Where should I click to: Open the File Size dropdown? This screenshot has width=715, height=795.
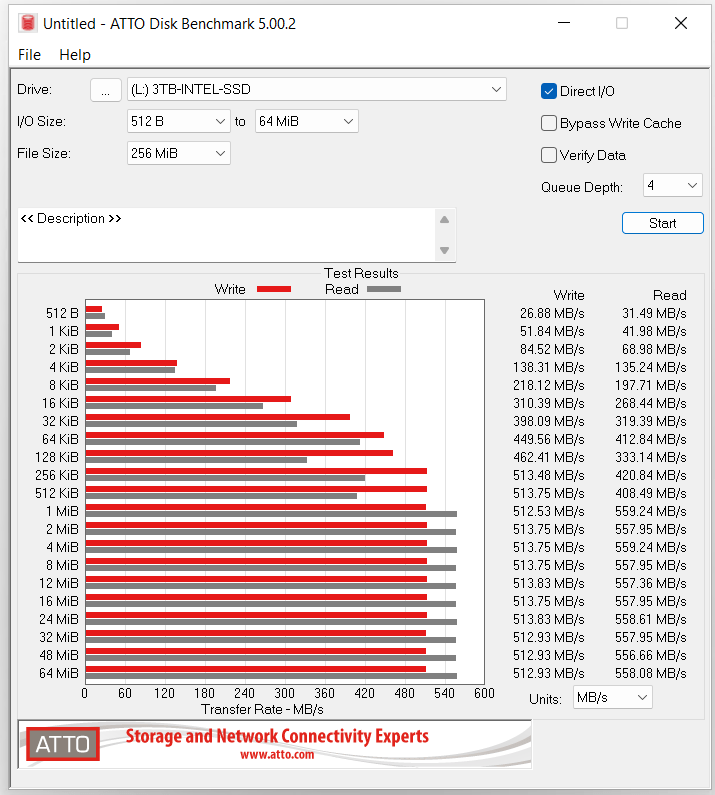click(179, 153)
